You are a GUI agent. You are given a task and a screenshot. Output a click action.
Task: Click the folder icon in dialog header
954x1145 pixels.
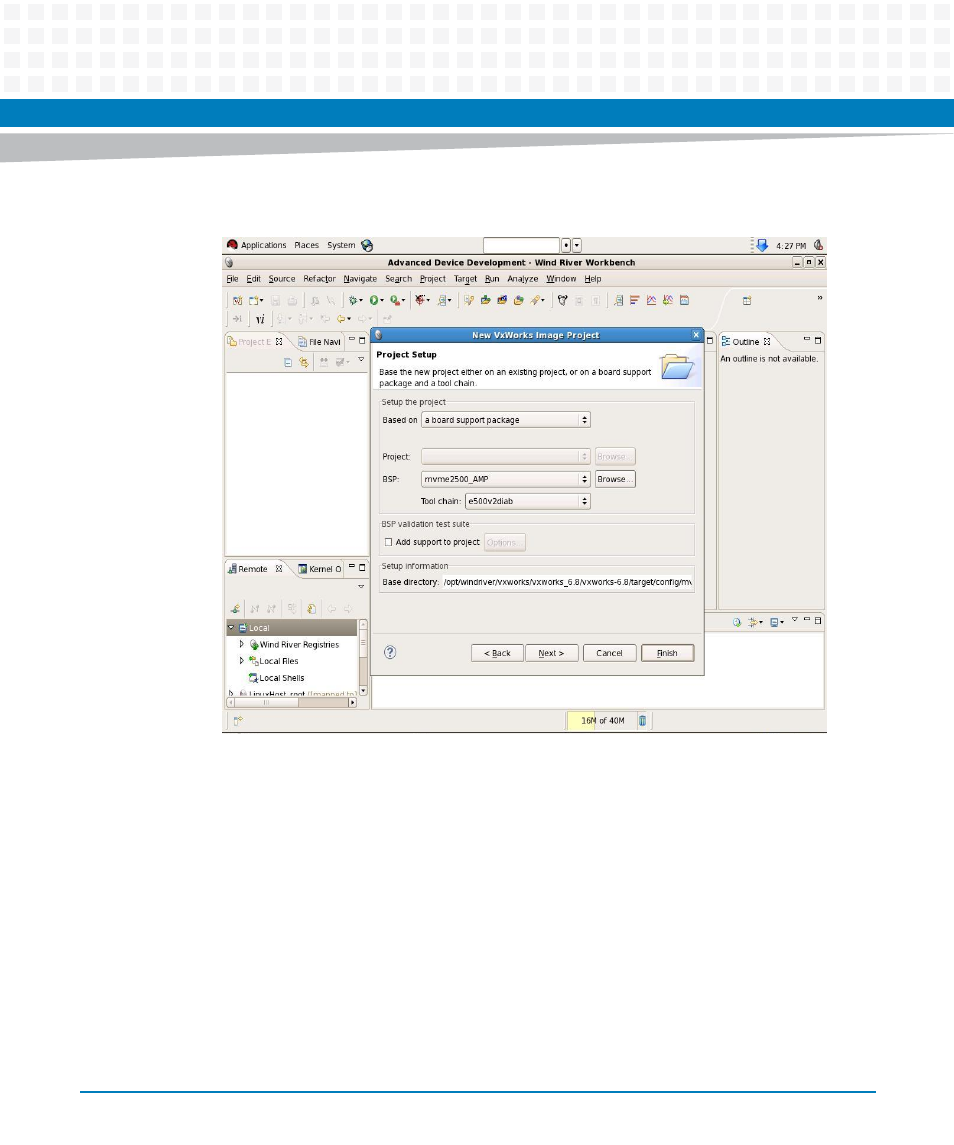pyautogui.click(x=676, y=366)
